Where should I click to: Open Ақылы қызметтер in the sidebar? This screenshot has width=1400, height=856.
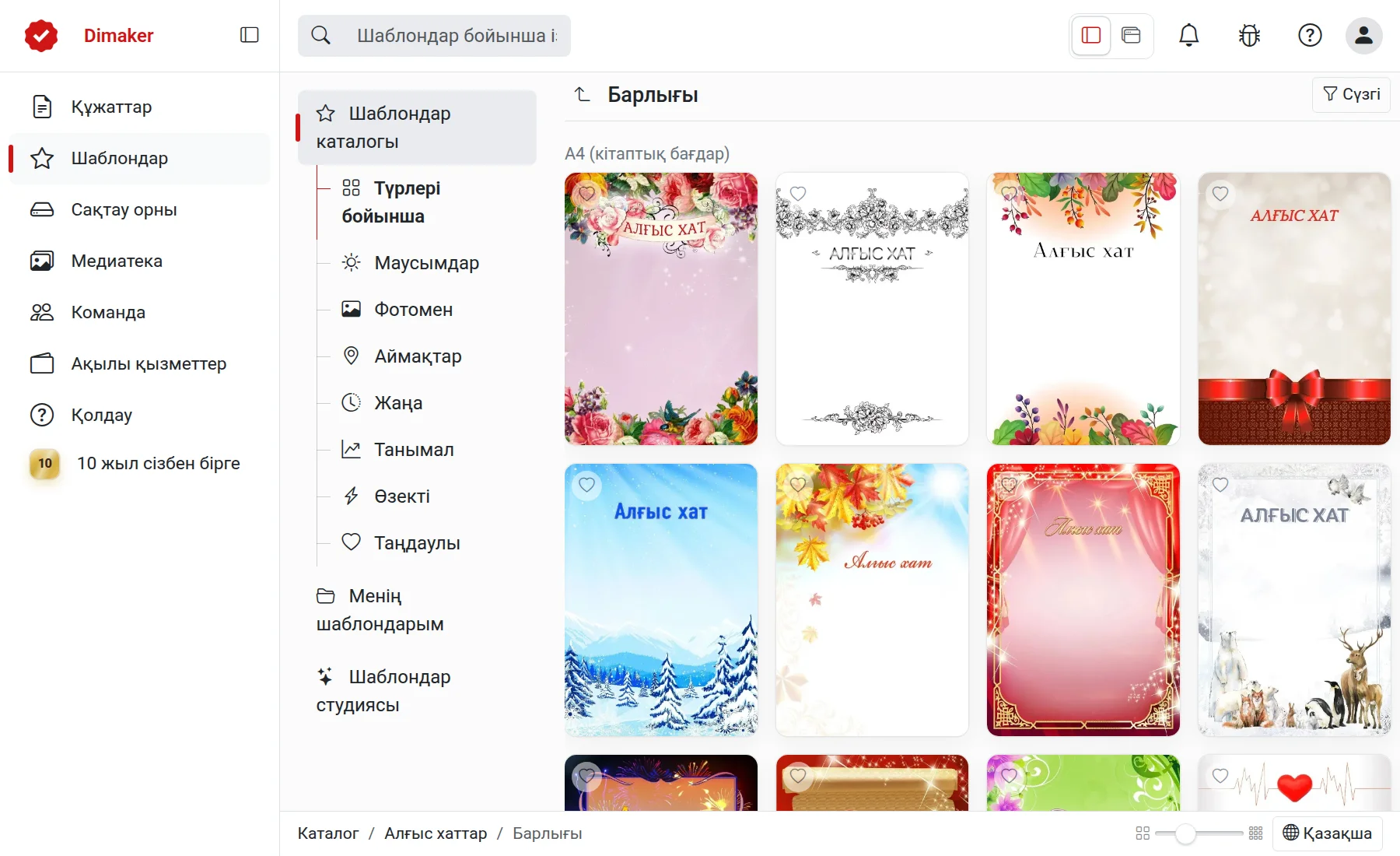140,363
